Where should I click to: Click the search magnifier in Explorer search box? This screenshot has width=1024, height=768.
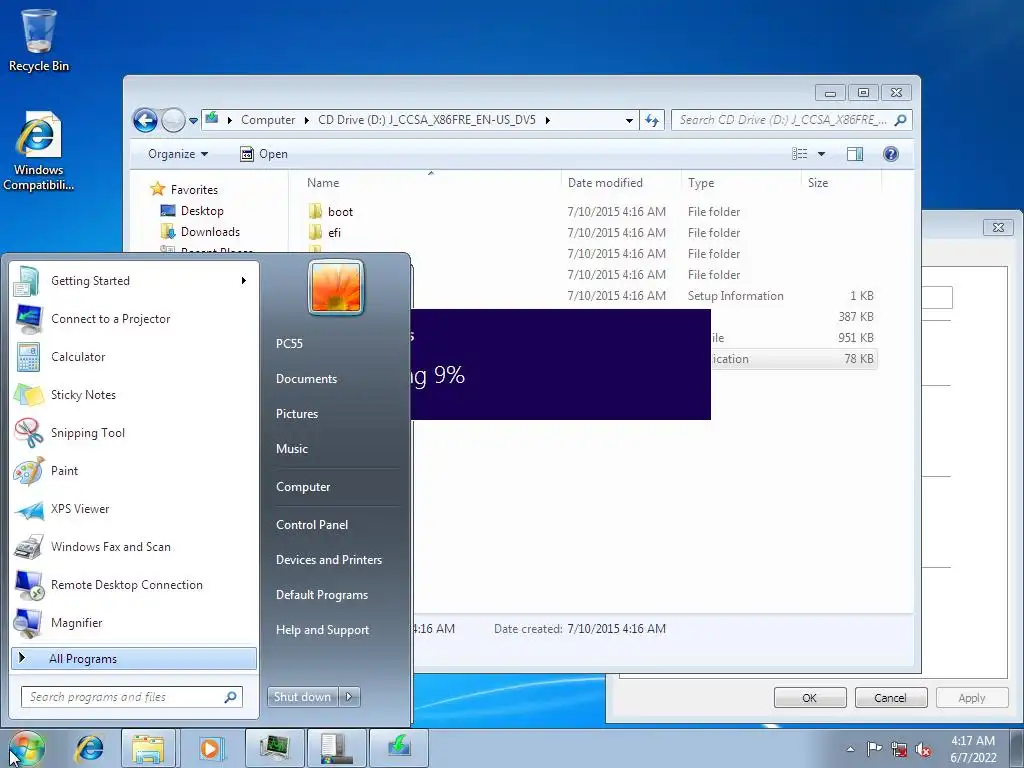pos(901,120)
